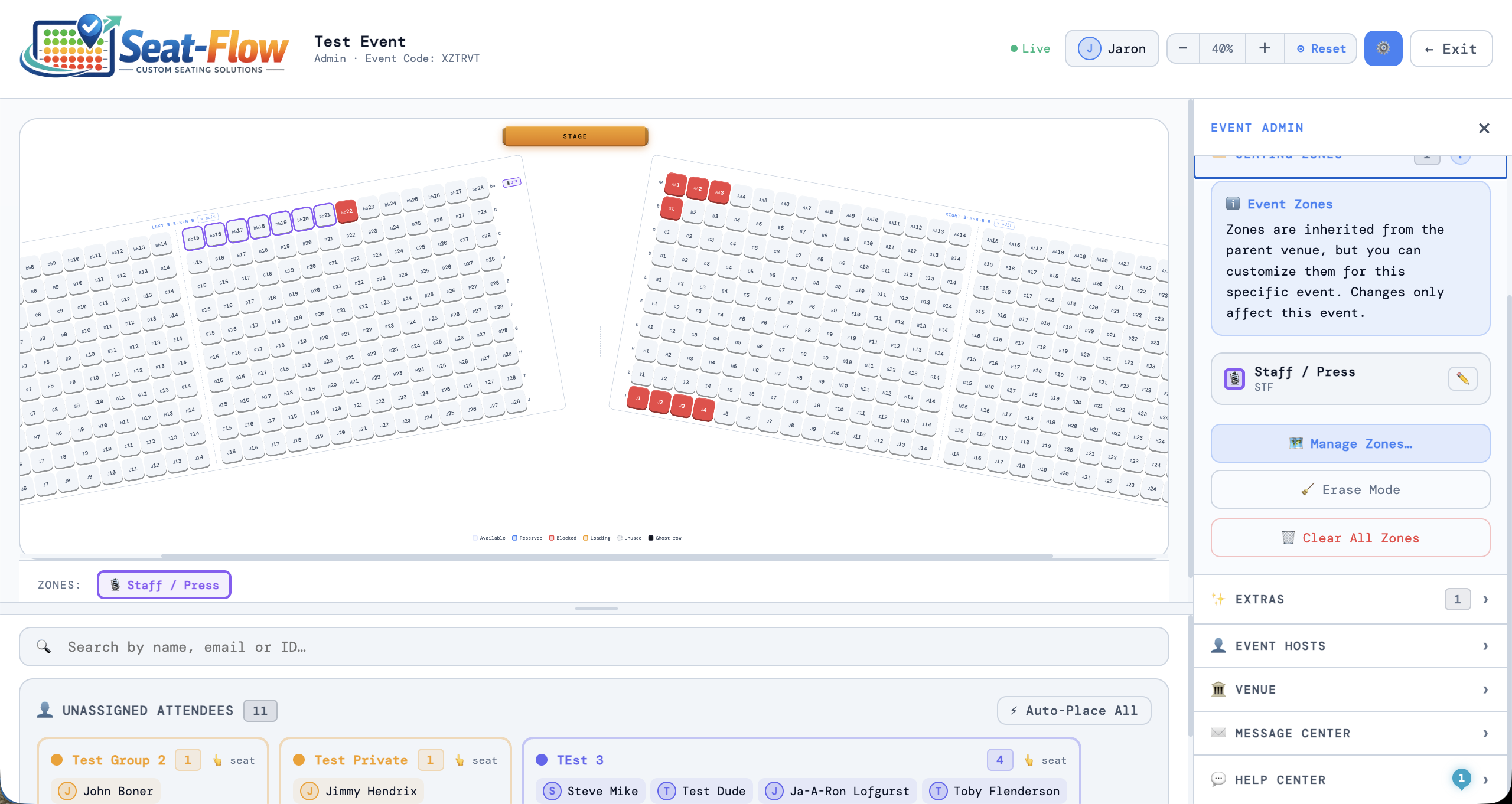The image size is (1512, 804).
Task: Click the Manage Zones button
Action: 1350,443
